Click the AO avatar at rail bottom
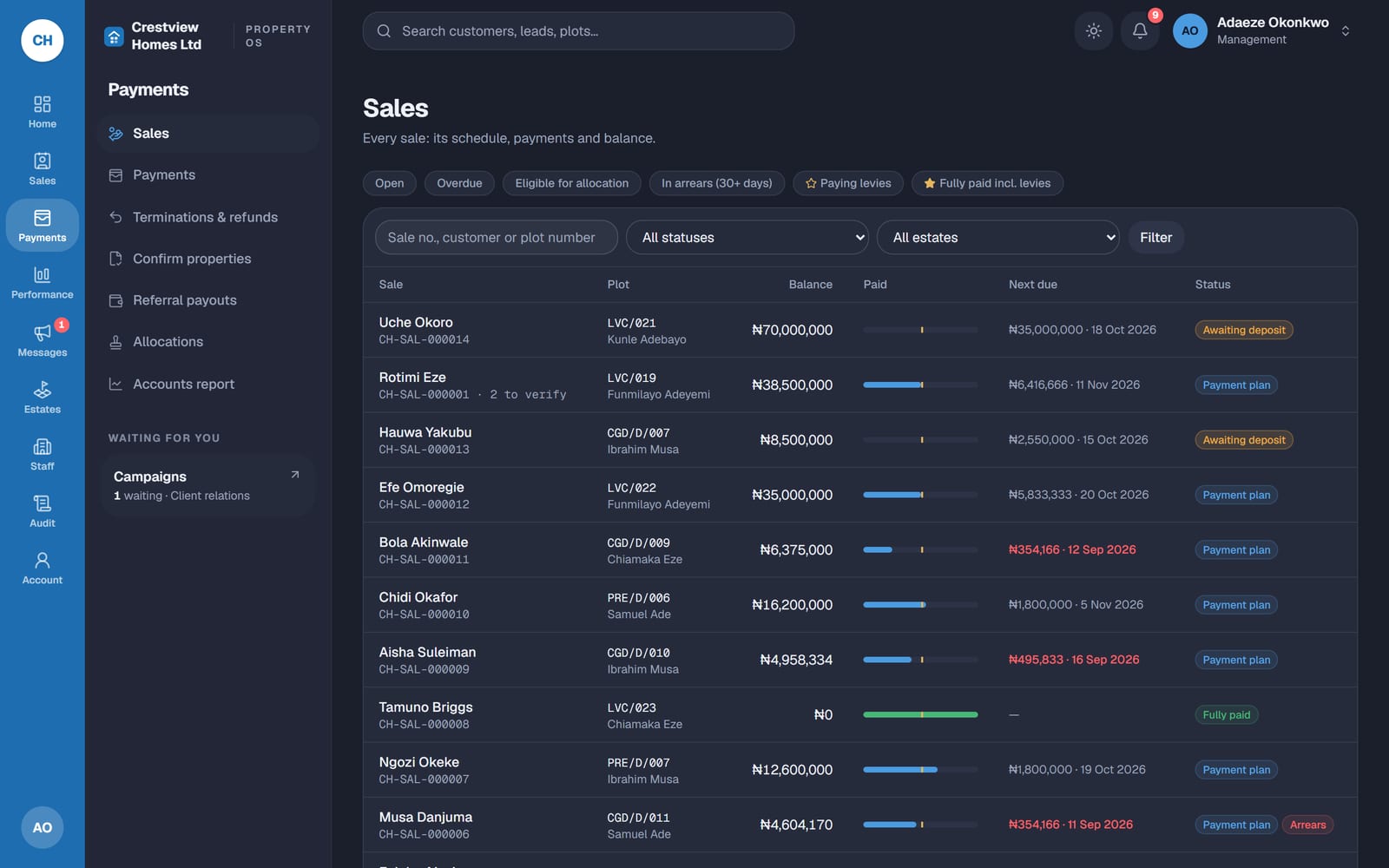Screen dimensions: 1389x868 point(43,827)
